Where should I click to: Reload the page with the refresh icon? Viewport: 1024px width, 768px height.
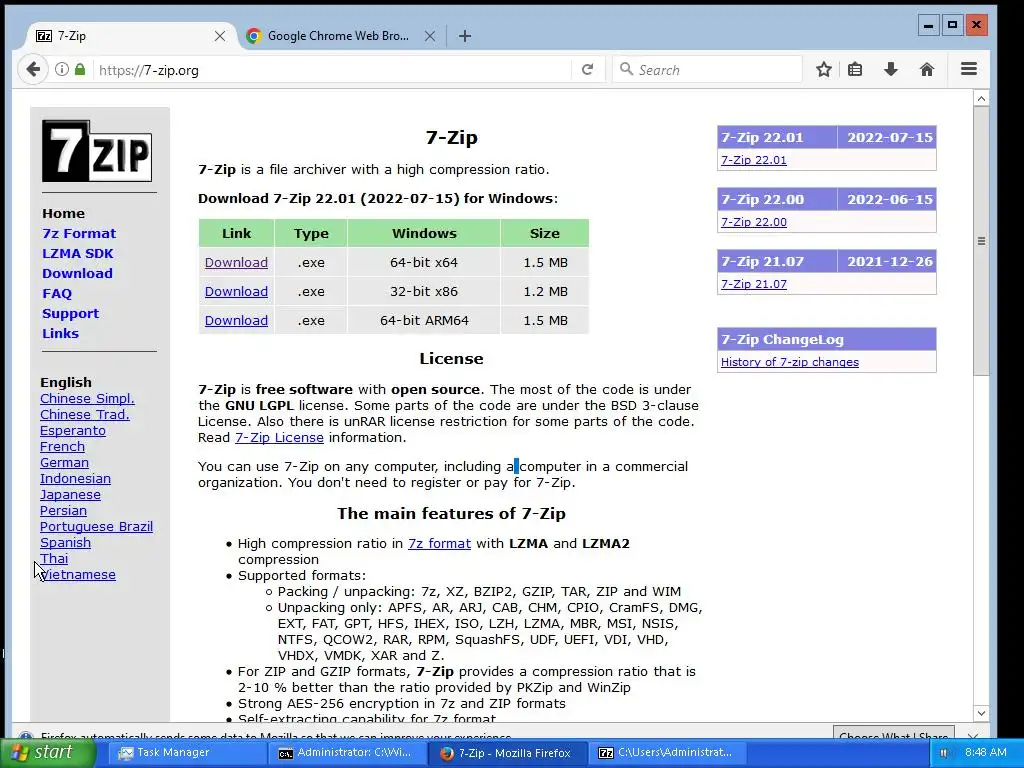587,69
